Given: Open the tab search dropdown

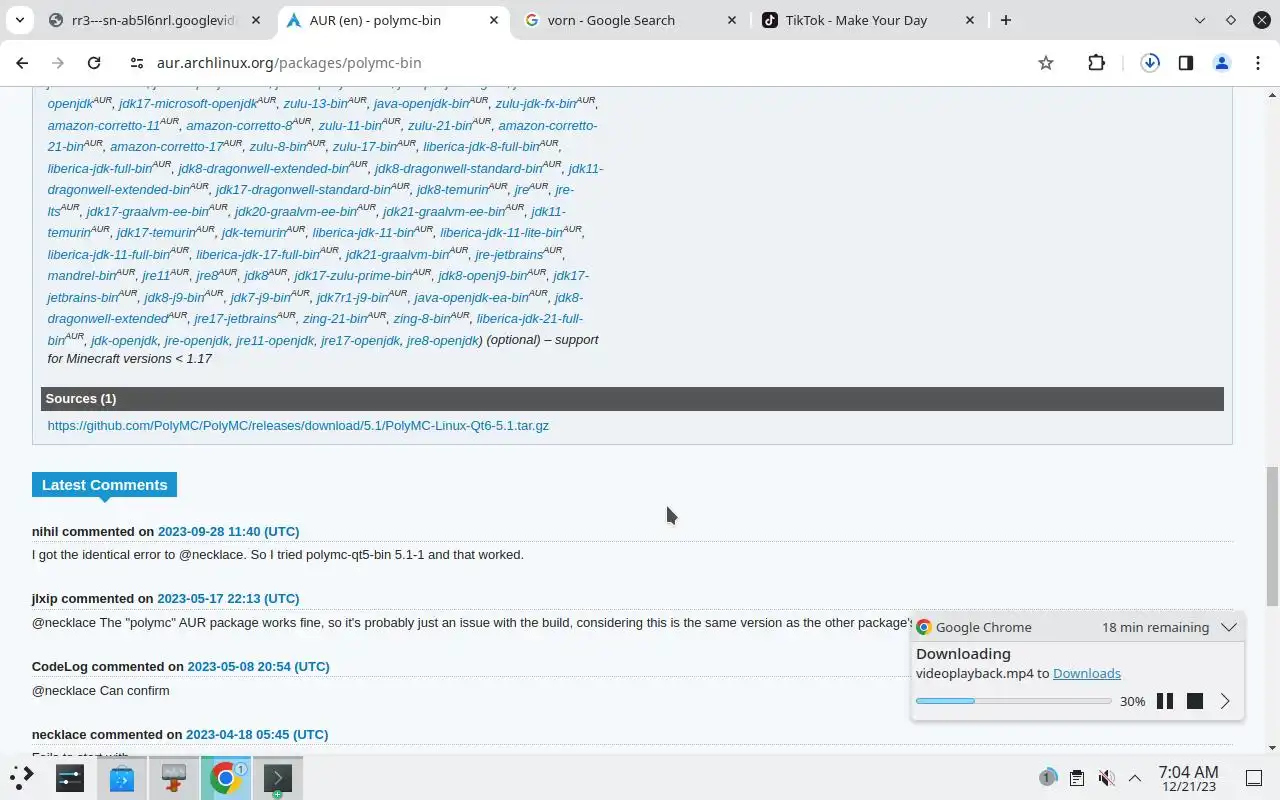Looking at the screenshot, I should [19, 20].
